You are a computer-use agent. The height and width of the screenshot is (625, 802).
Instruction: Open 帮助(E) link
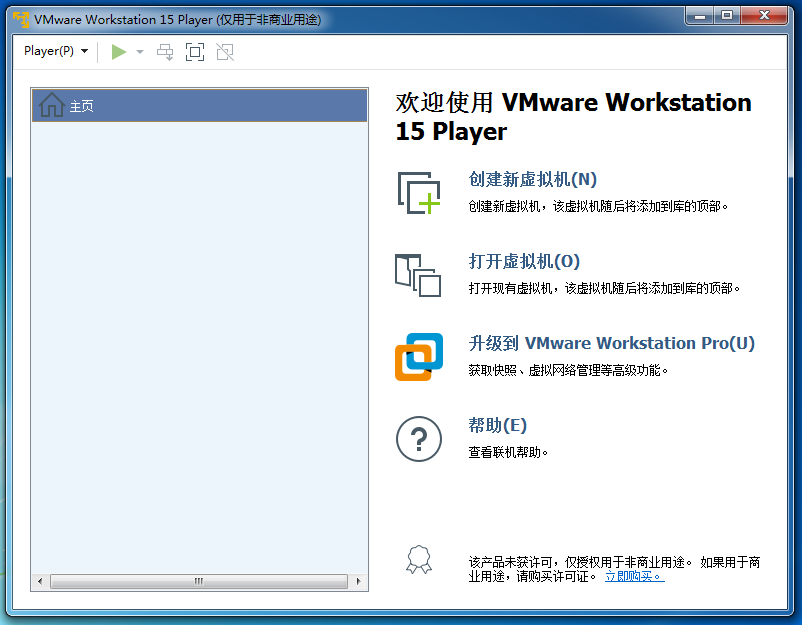pos(498,425)
